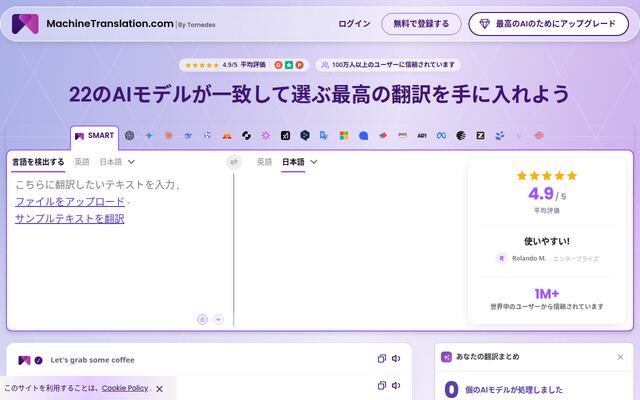Select the faded V-shaped model icon
Viewport: 640px width, 400px height.
[519, 136]
